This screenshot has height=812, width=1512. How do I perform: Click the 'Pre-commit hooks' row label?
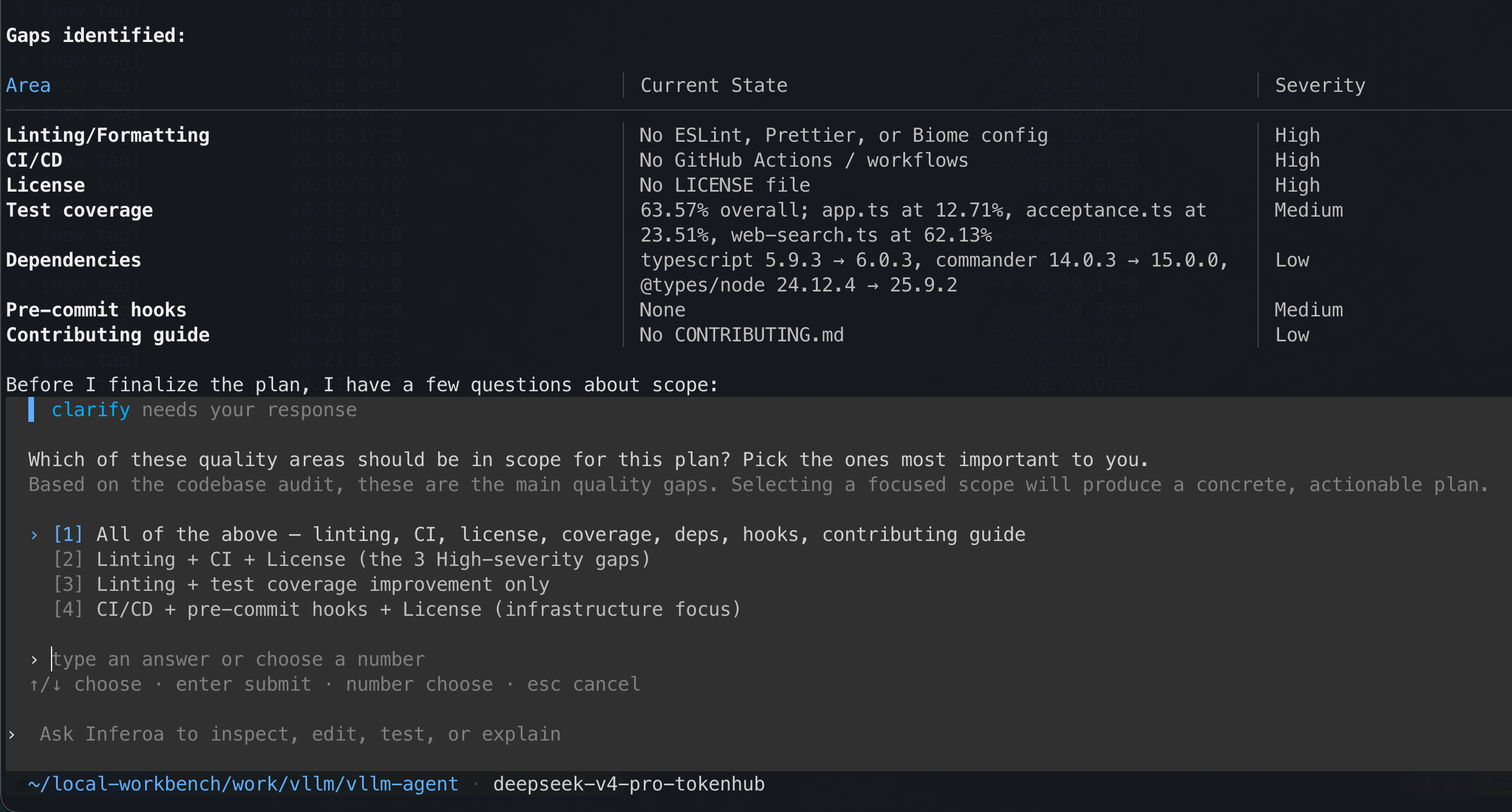pos(96,310)
